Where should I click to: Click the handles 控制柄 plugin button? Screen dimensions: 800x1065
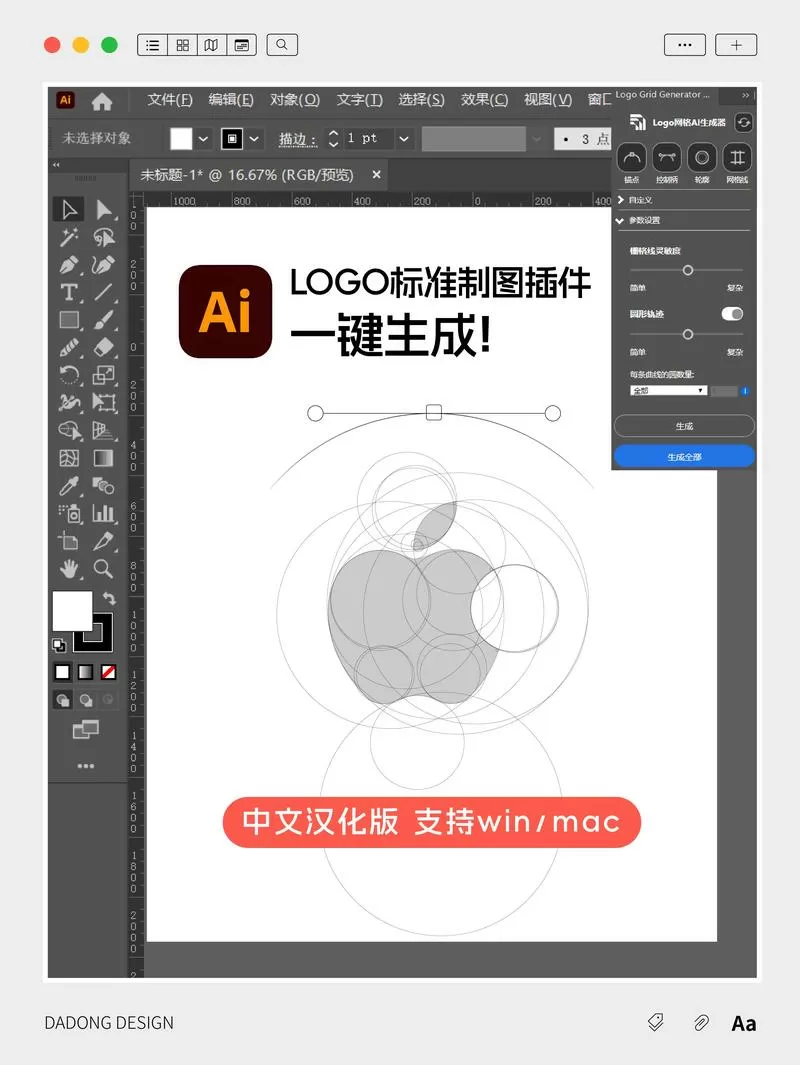coord(667,158)
